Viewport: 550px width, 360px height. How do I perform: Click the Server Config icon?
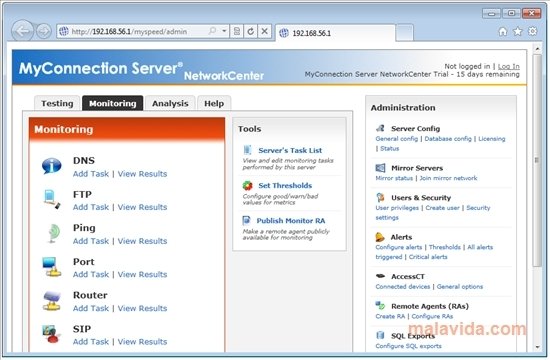[x=381, y=128]
